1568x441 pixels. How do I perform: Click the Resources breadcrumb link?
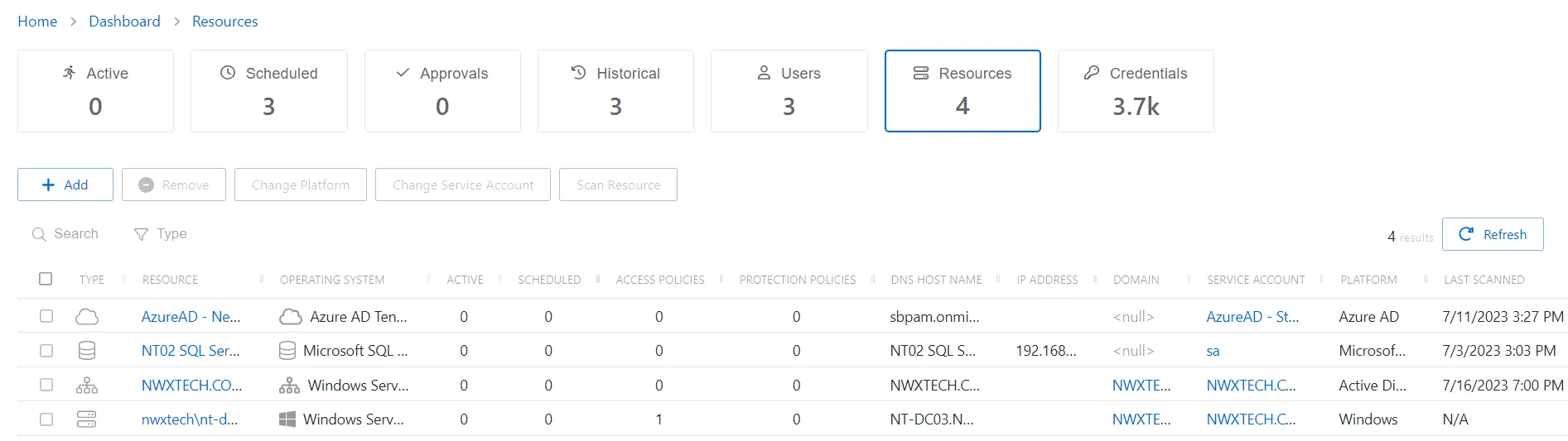[x=225, y=22]
